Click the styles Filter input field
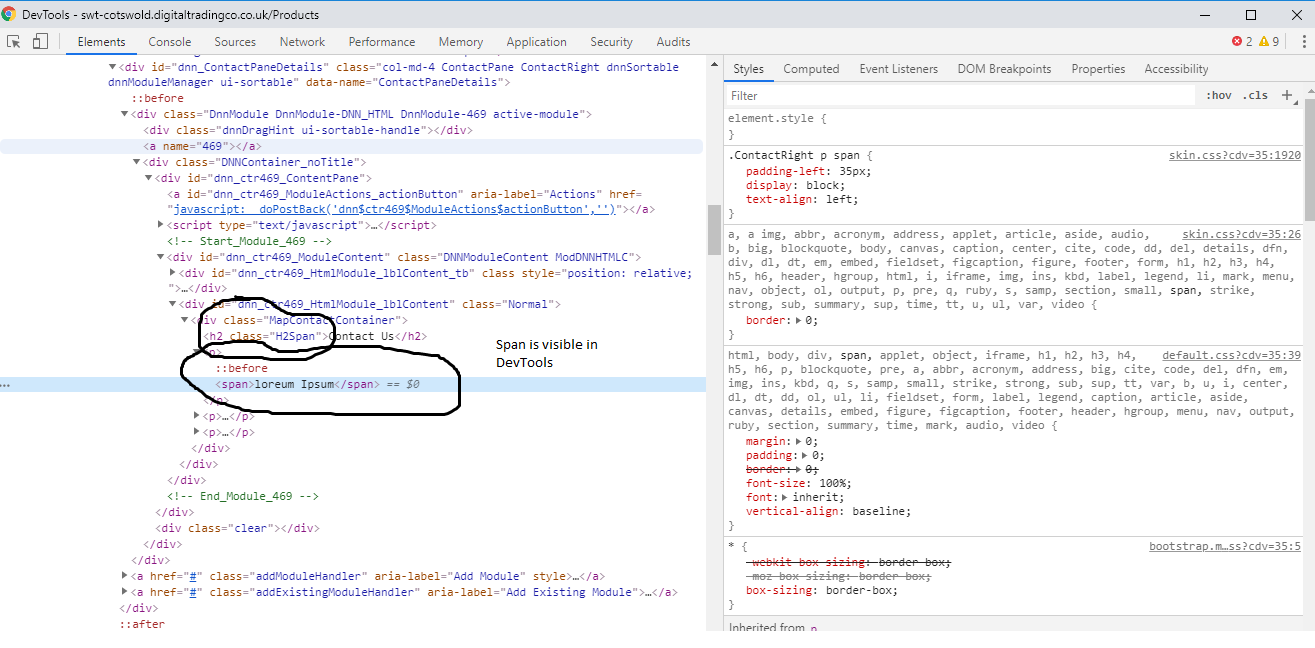Viewport: 1315px width, 648px height. click(961, 96)
